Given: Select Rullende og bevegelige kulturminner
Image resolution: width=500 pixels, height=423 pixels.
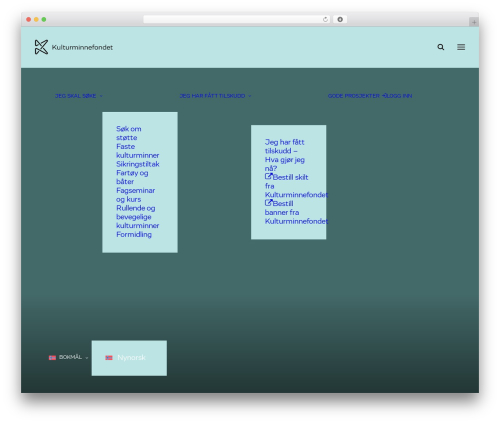Looking at the screenshot, I should (x=137, y=217).
